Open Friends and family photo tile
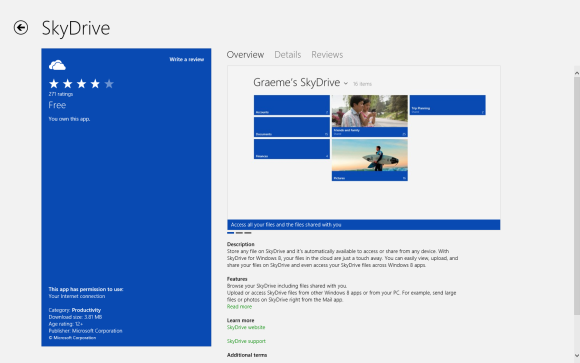 coord(370,116)
